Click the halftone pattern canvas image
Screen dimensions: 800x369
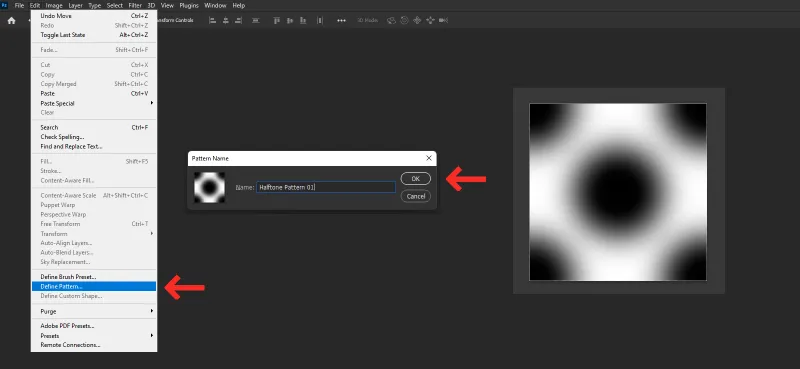pos(618,192)
